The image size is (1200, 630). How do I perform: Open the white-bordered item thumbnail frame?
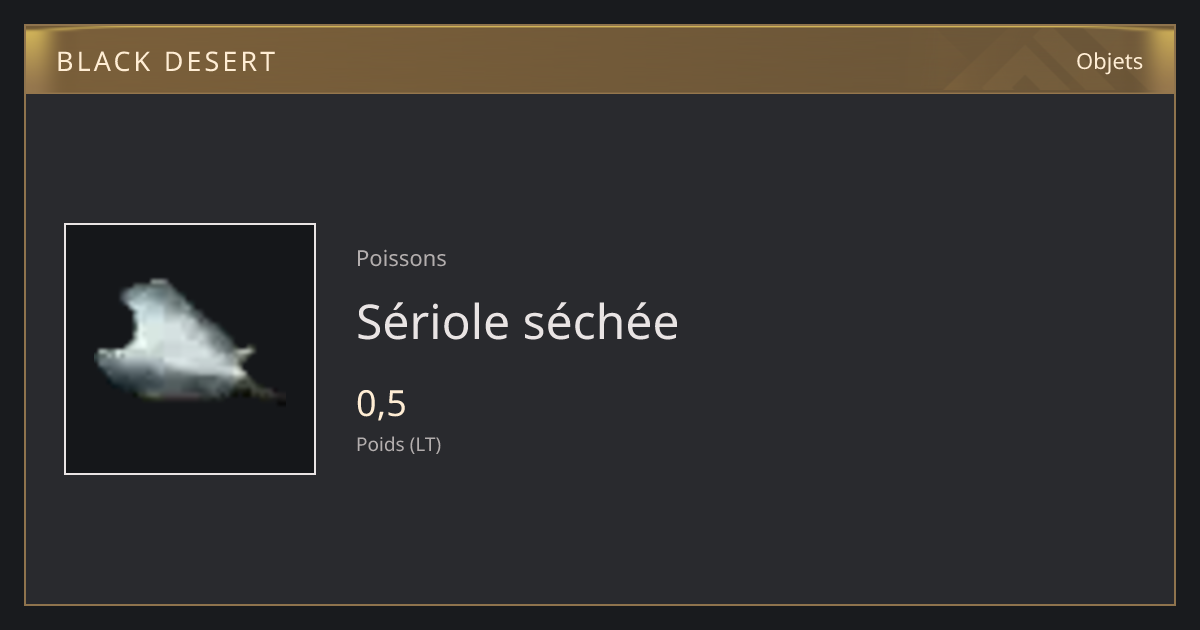190,349
